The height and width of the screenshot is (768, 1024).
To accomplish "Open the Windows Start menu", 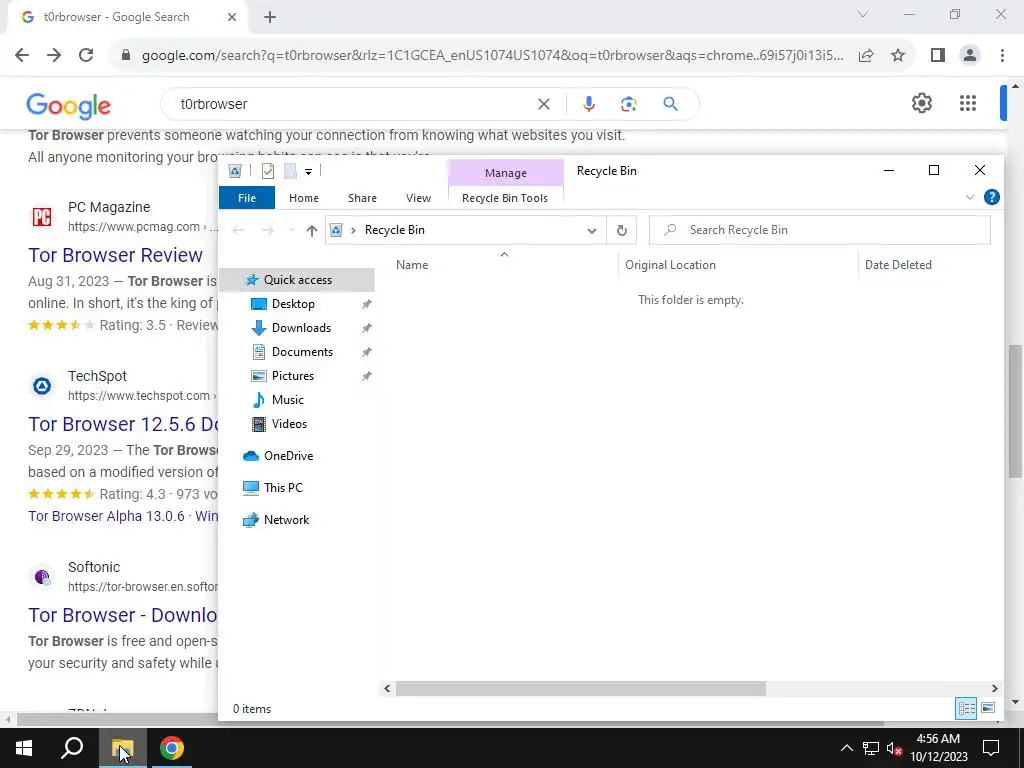I will coord(24,748).
